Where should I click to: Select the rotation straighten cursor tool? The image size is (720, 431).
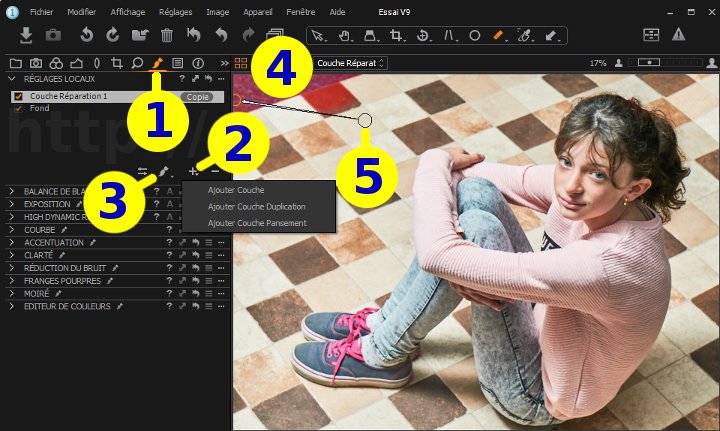(422, 35)
